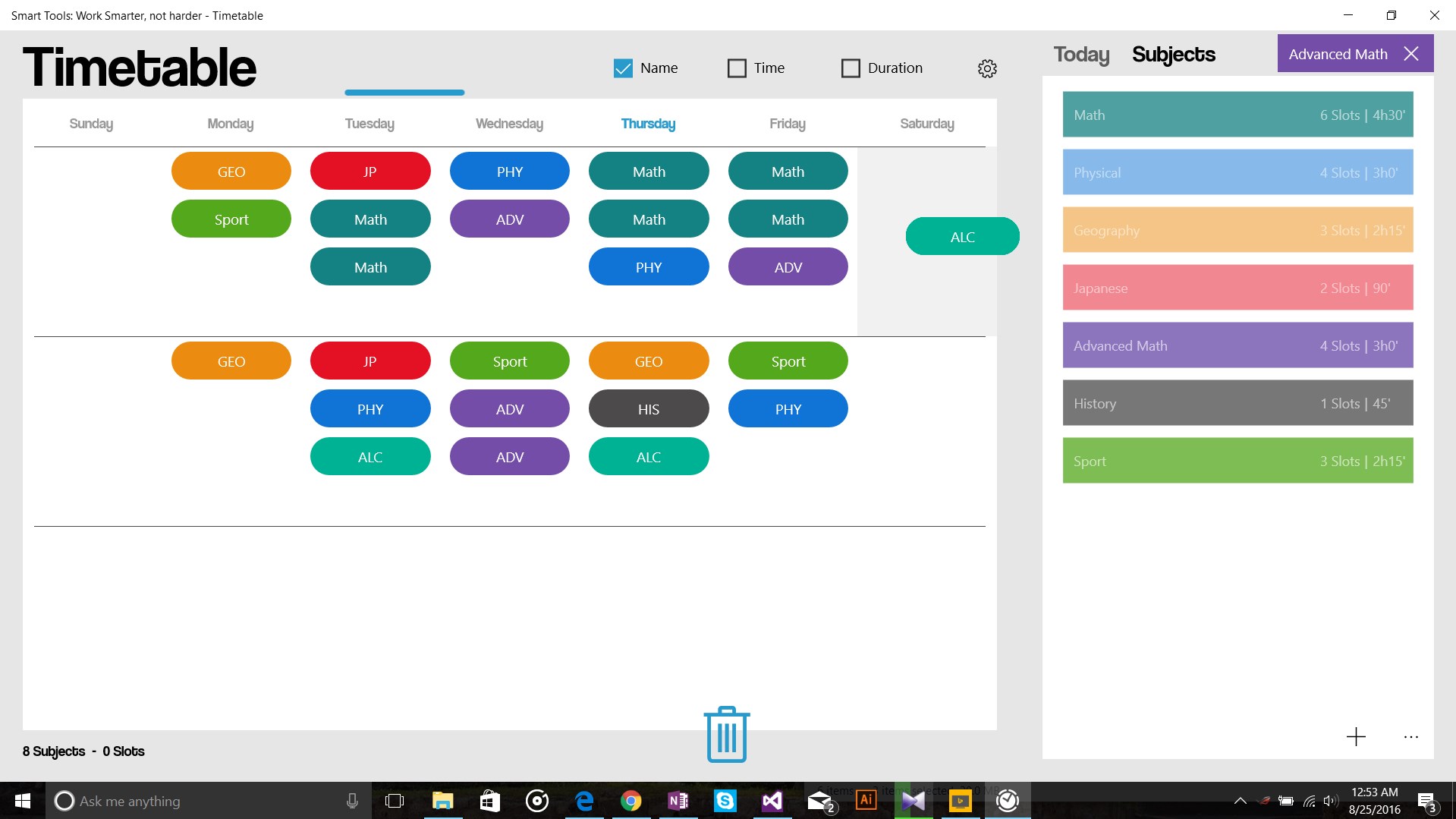Click the trash delete icon
Viewport: 1456px width, 819px height.
pyautogui.click(x=725, y=733)
